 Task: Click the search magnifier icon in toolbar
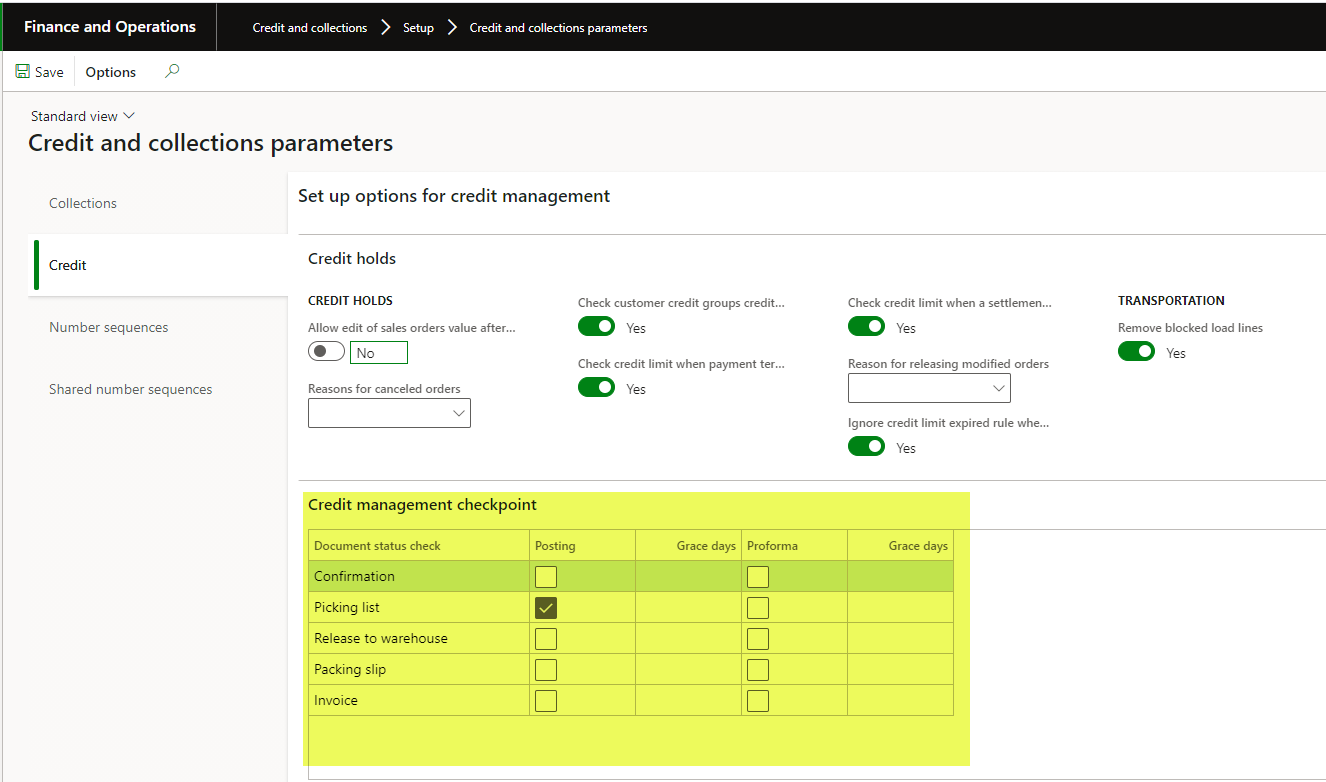172,71
